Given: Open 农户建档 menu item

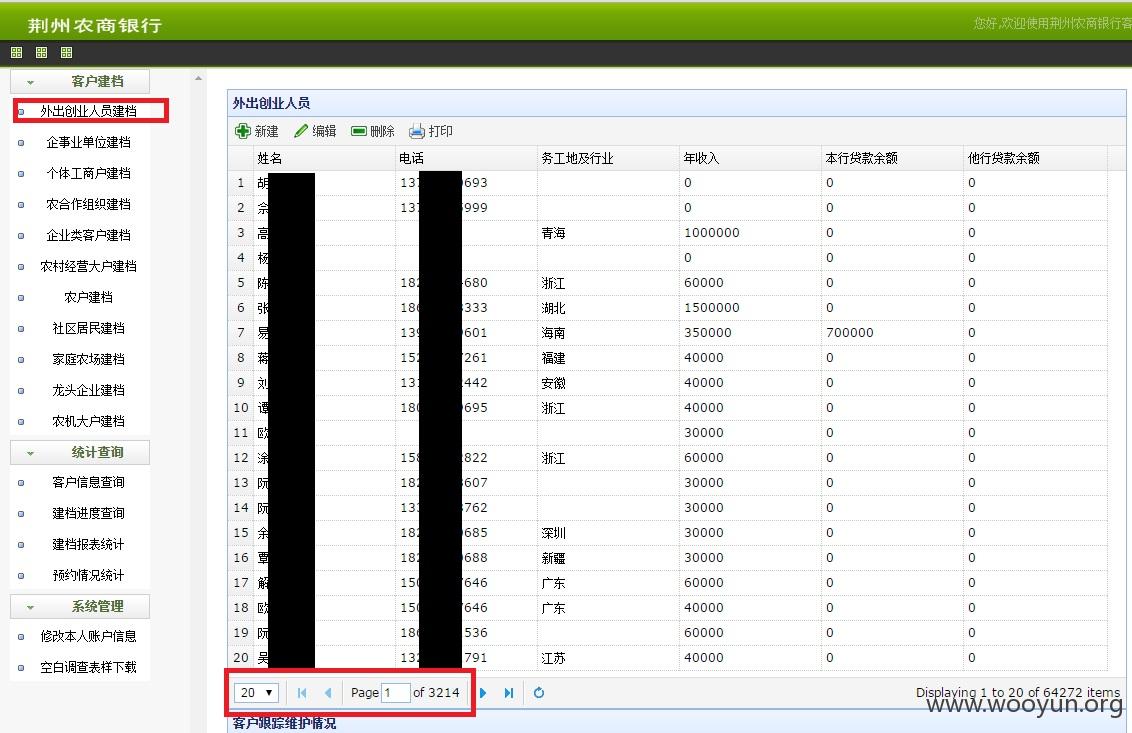Looking at the screenshot, I should [88, 298].
